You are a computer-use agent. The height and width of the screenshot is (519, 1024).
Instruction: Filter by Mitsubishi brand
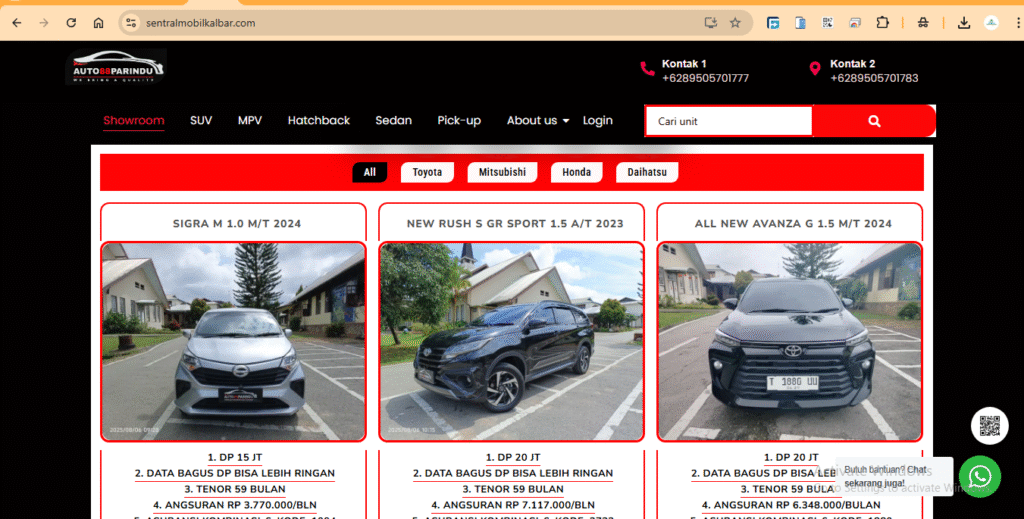point(502,173)
